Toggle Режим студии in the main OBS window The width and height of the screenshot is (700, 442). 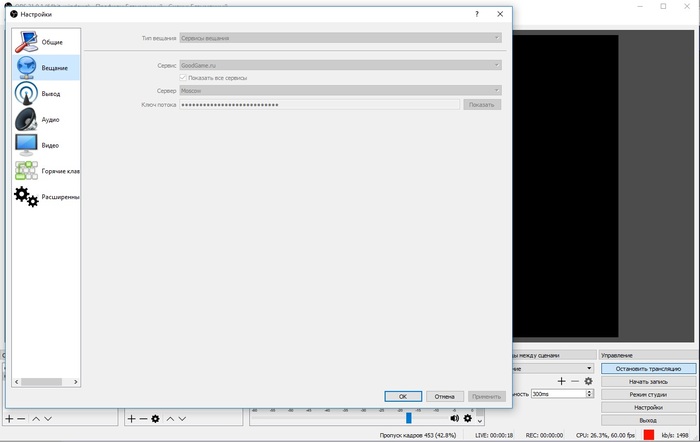point(648,395)
